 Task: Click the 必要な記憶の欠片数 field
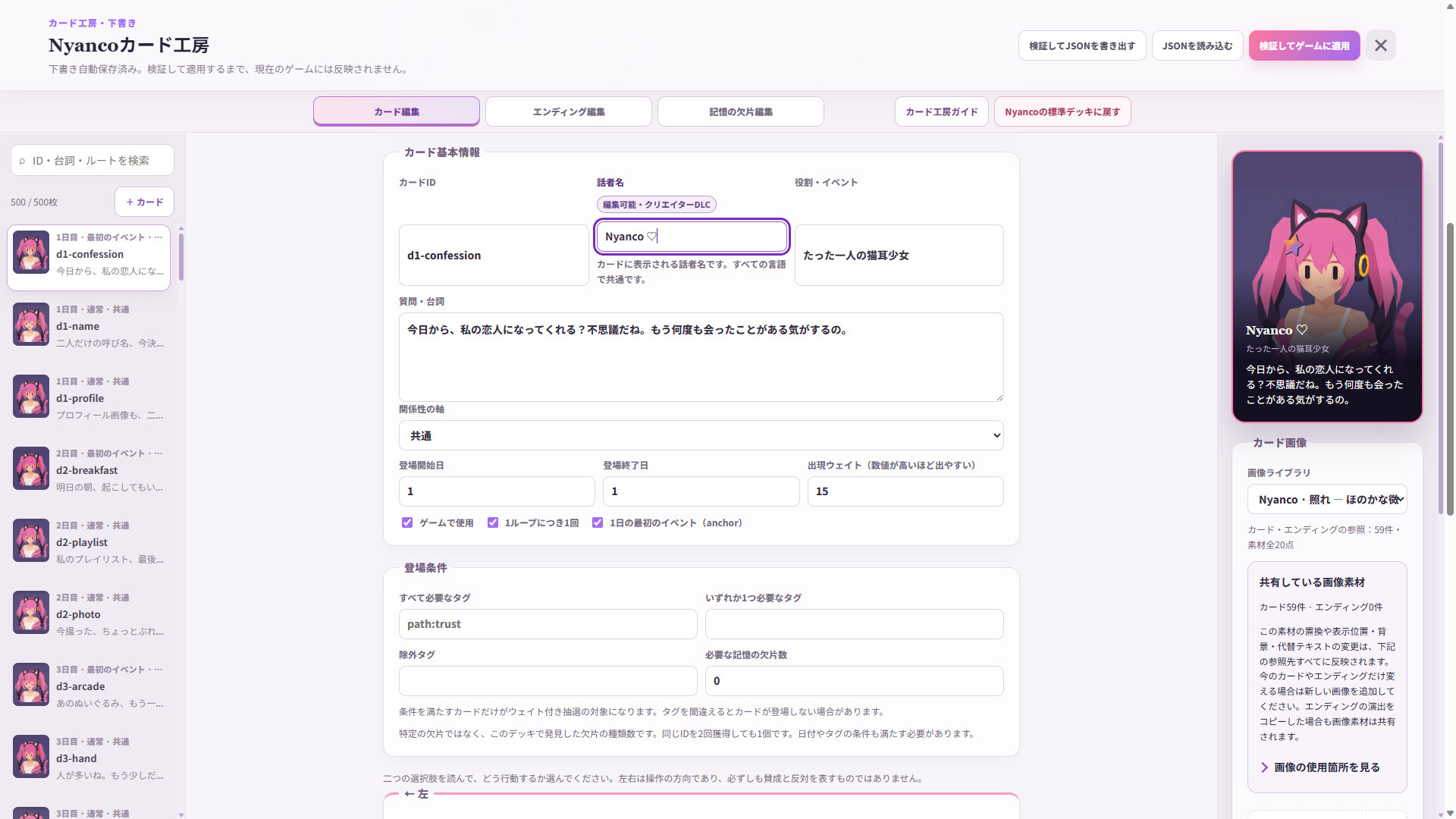pos(854,681)
